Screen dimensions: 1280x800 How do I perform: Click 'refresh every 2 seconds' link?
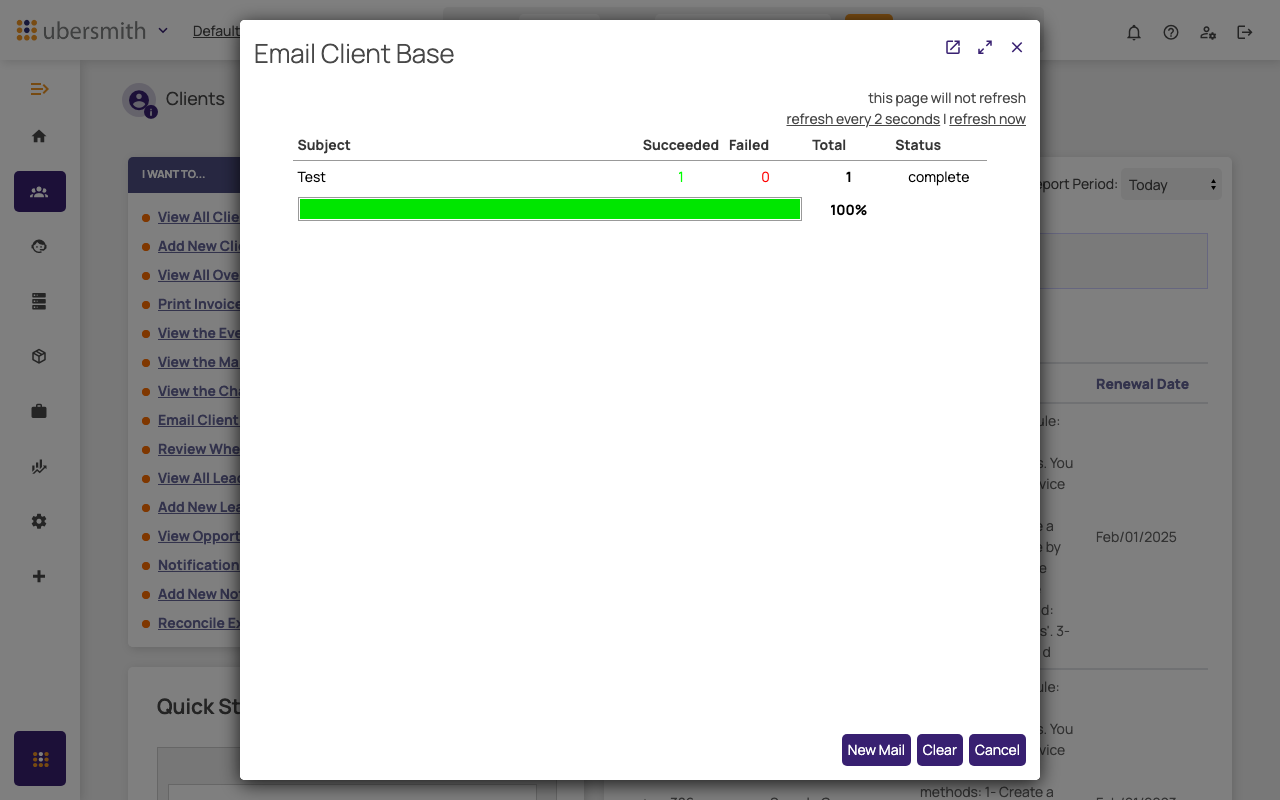[x=863, y=119]
